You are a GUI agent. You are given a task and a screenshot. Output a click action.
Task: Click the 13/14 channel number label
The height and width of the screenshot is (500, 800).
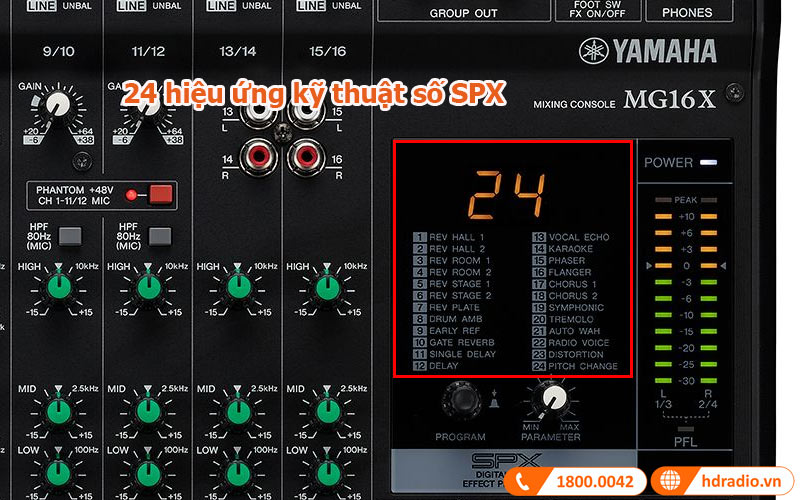(x=238, y=52)
